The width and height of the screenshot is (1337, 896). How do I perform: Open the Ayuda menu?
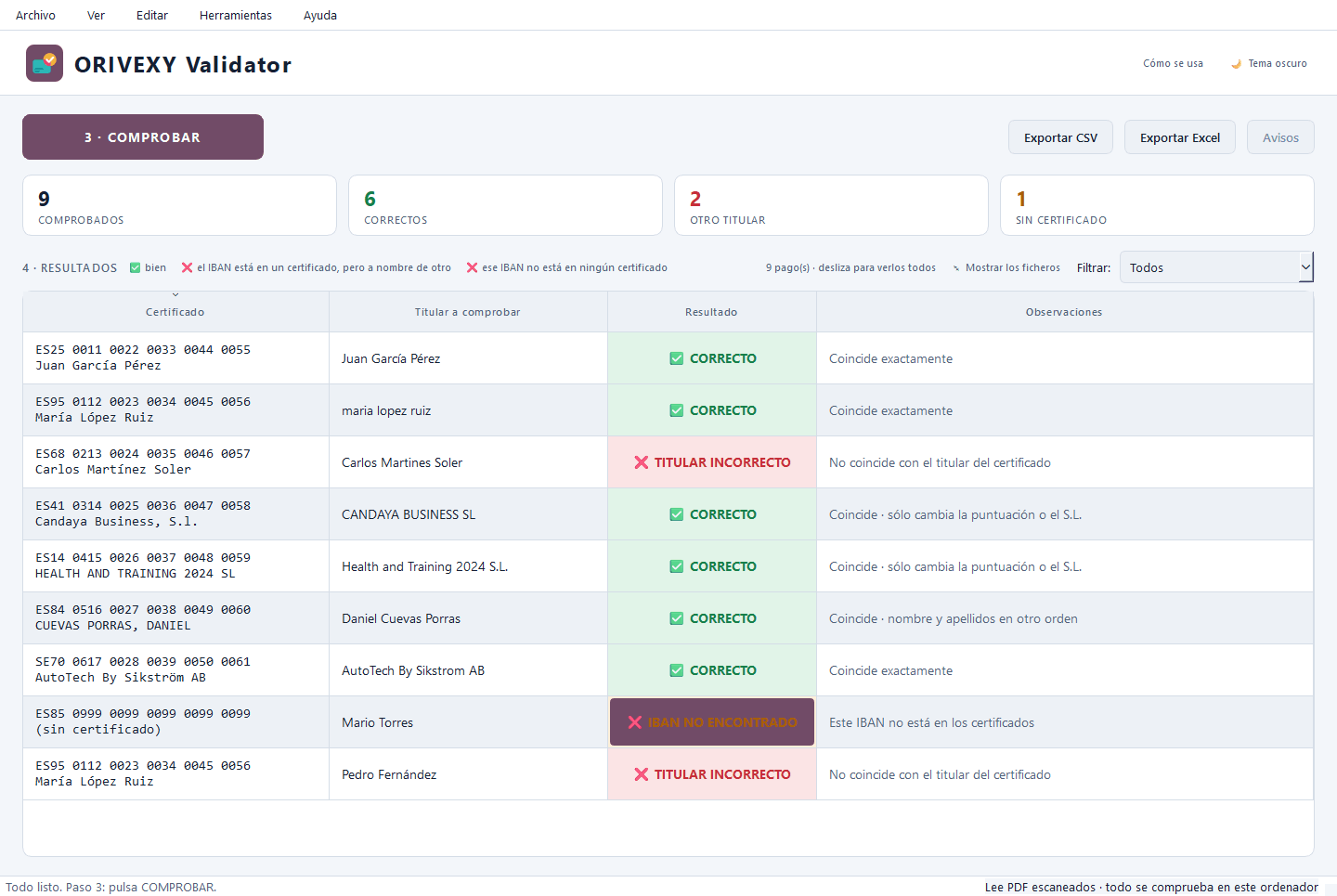tap(320, 16)
